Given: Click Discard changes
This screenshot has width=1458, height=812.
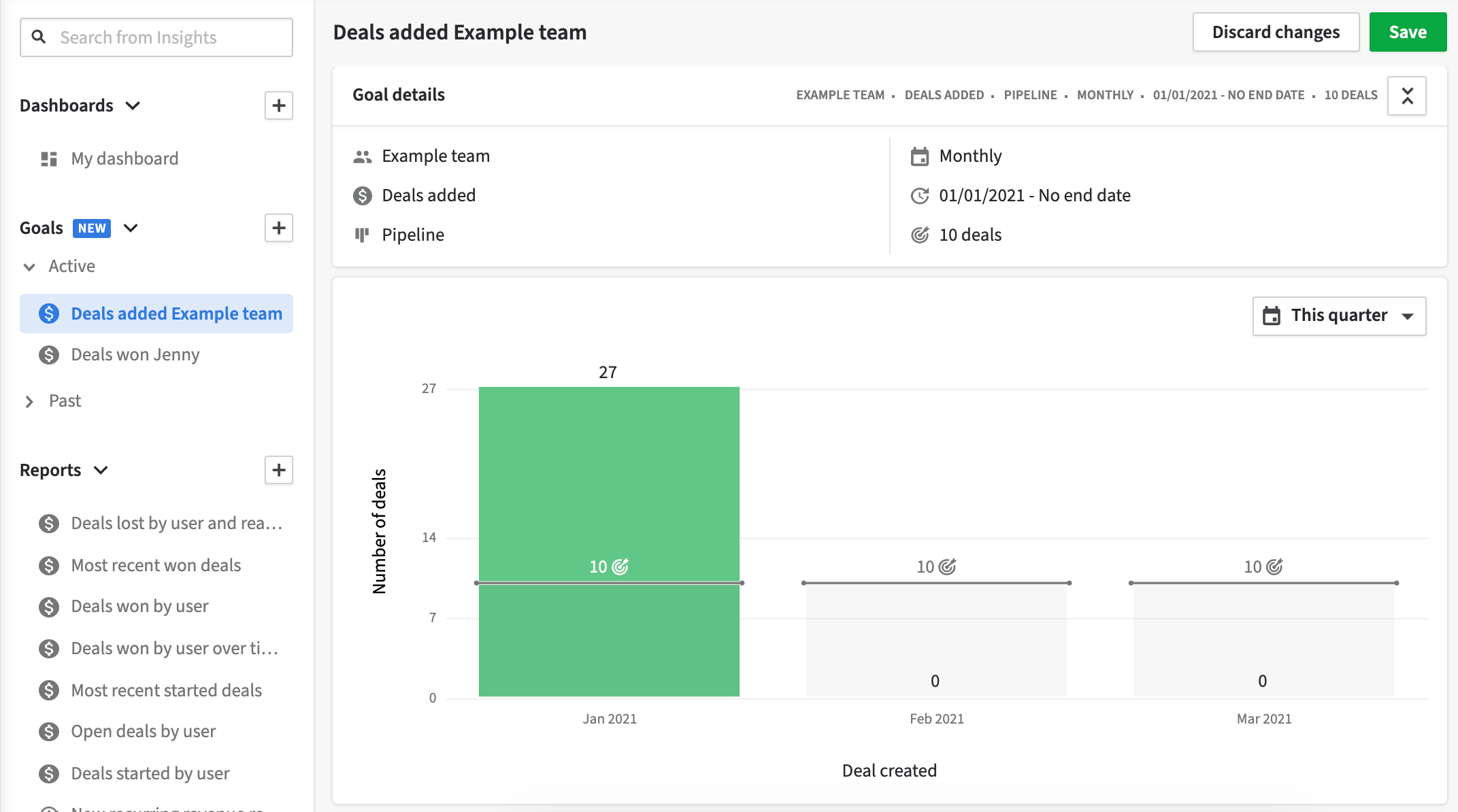Looking at the screenshot, I should pos(1276,31).
